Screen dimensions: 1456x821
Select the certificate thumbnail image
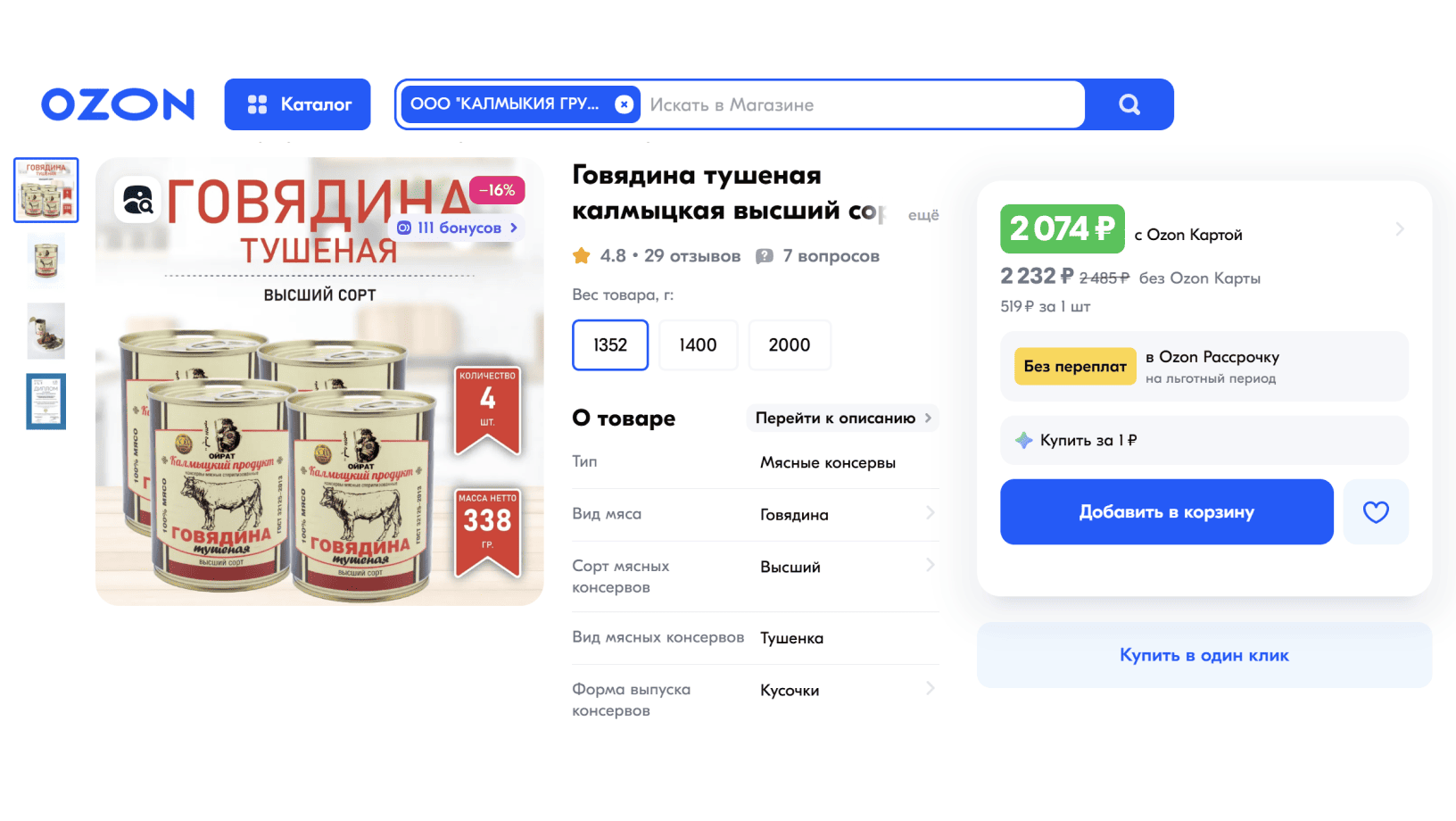click(x=46, y=402)
